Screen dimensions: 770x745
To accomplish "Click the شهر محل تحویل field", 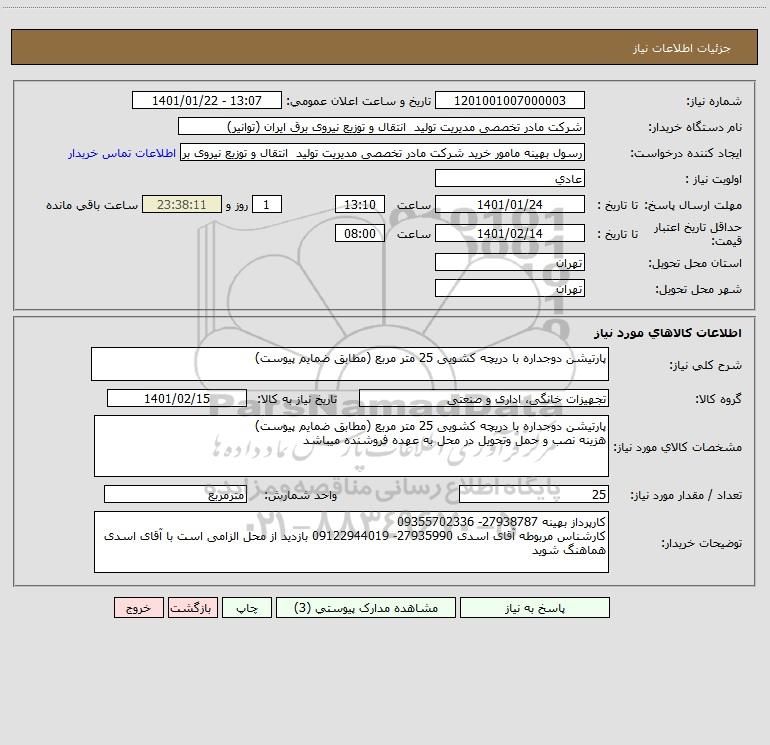I will pyautogui.click(x=510, y=288).
